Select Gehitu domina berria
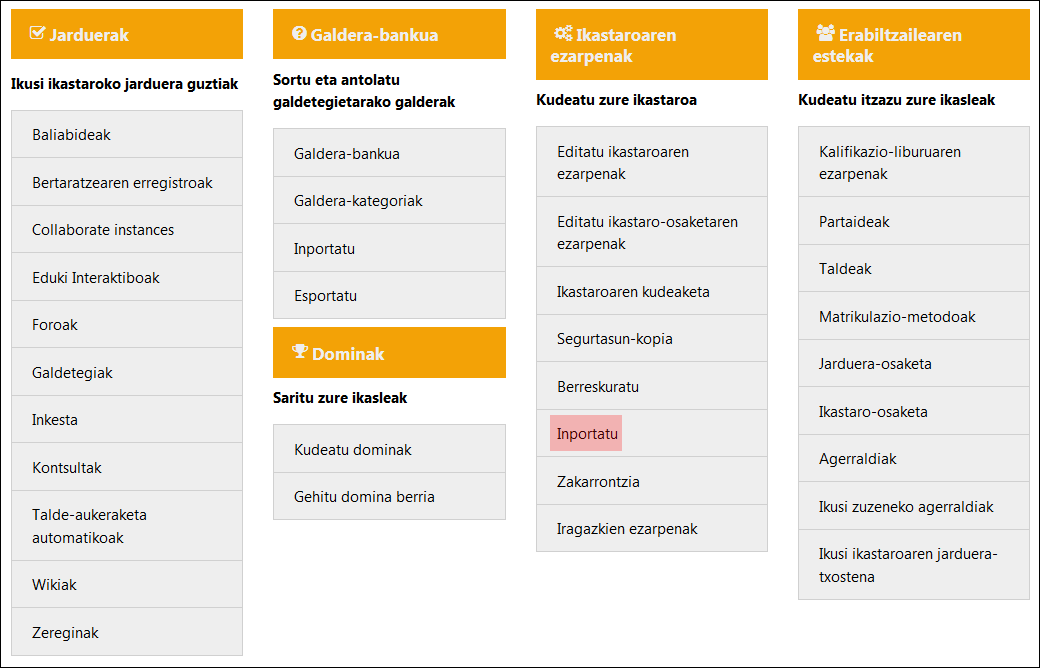 364,497
